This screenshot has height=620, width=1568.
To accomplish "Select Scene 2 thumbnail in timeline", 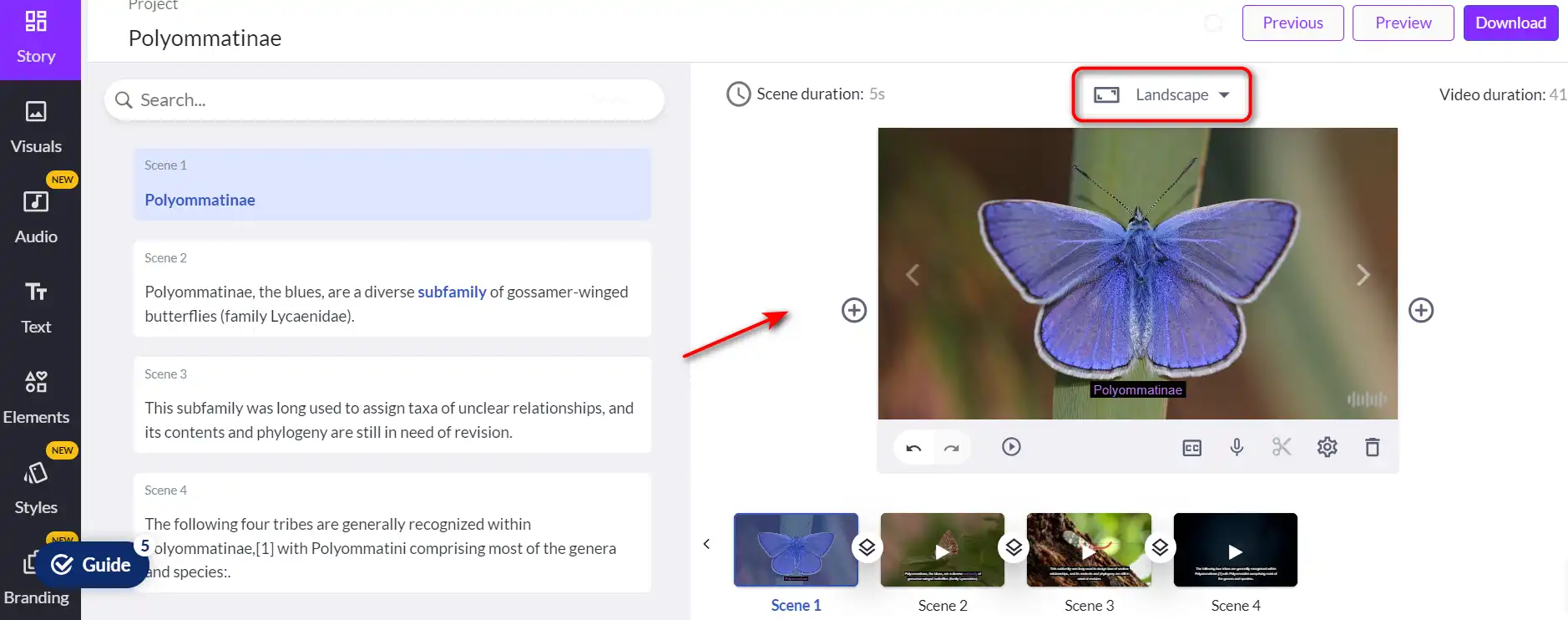I will click(x=943, y=550).
